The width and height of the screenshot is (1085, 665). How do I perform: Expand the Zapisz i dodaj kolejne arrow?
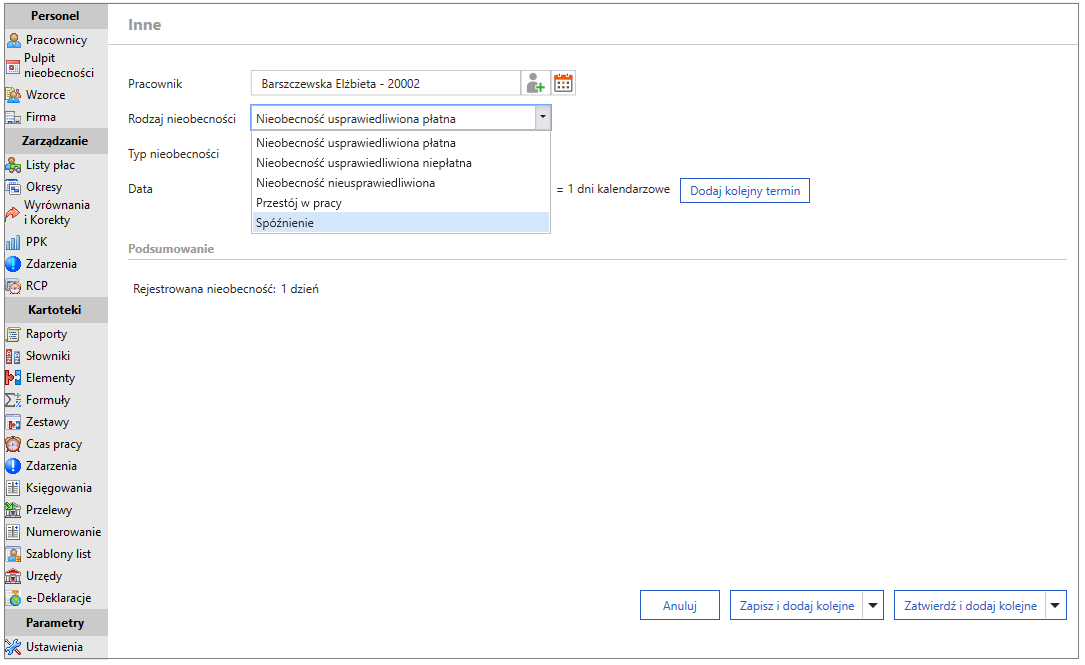click(x=873, y=605)
